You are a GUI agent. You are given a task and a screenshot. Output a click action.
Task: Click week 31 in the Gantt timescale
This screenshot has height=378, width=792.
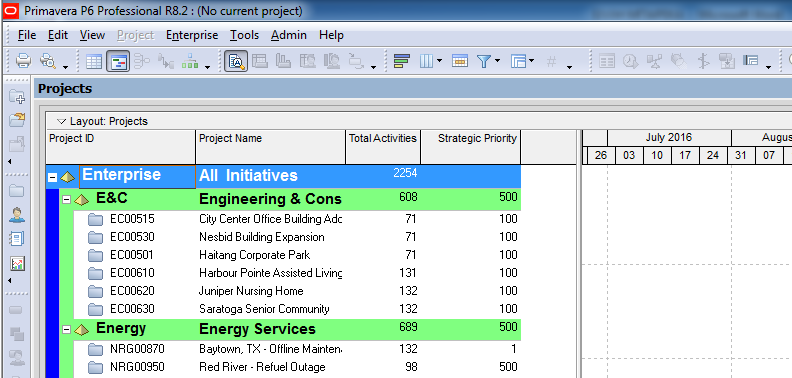point(741,155)
